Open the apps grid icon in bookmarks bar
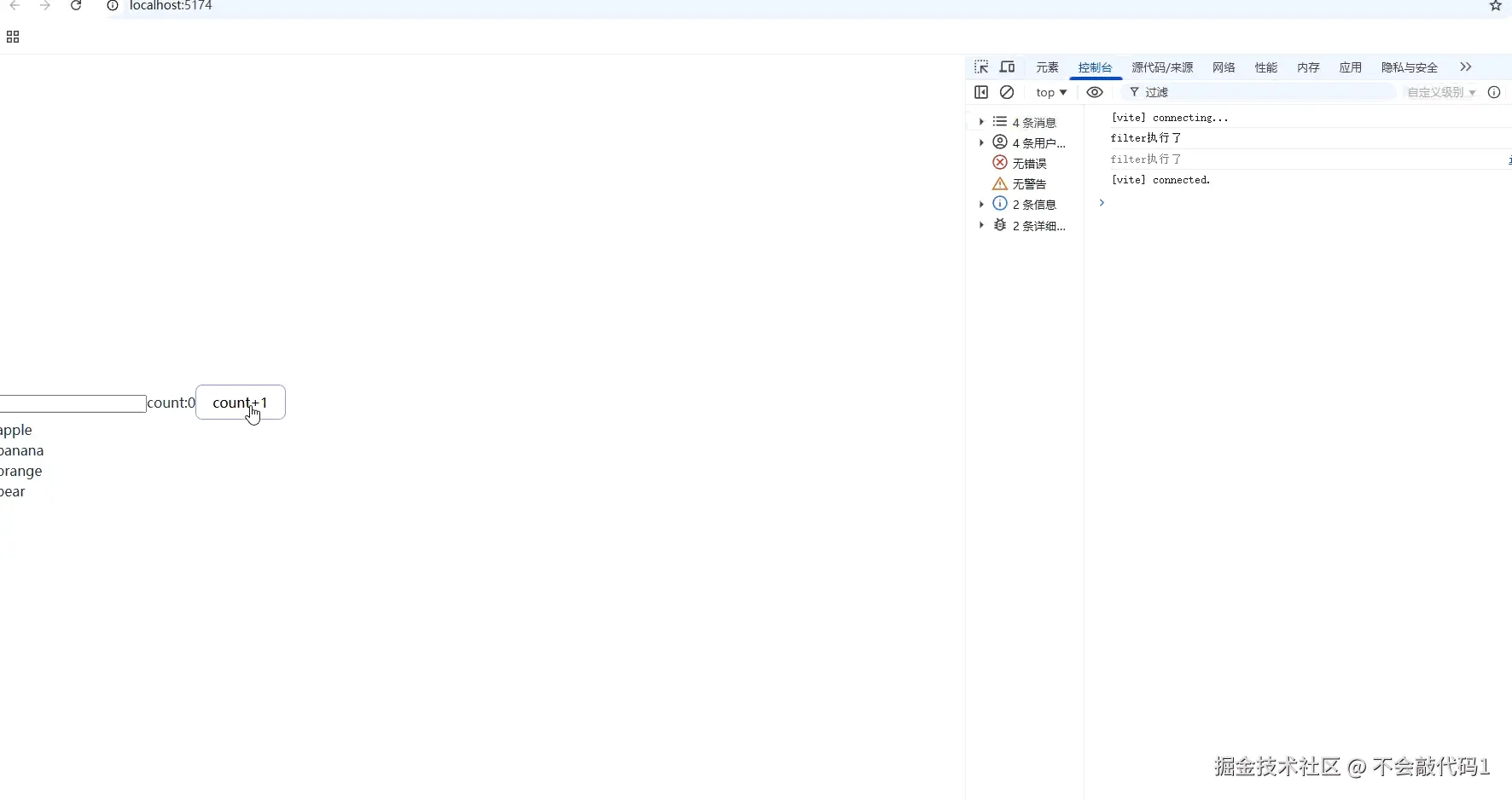 [13, 37]
